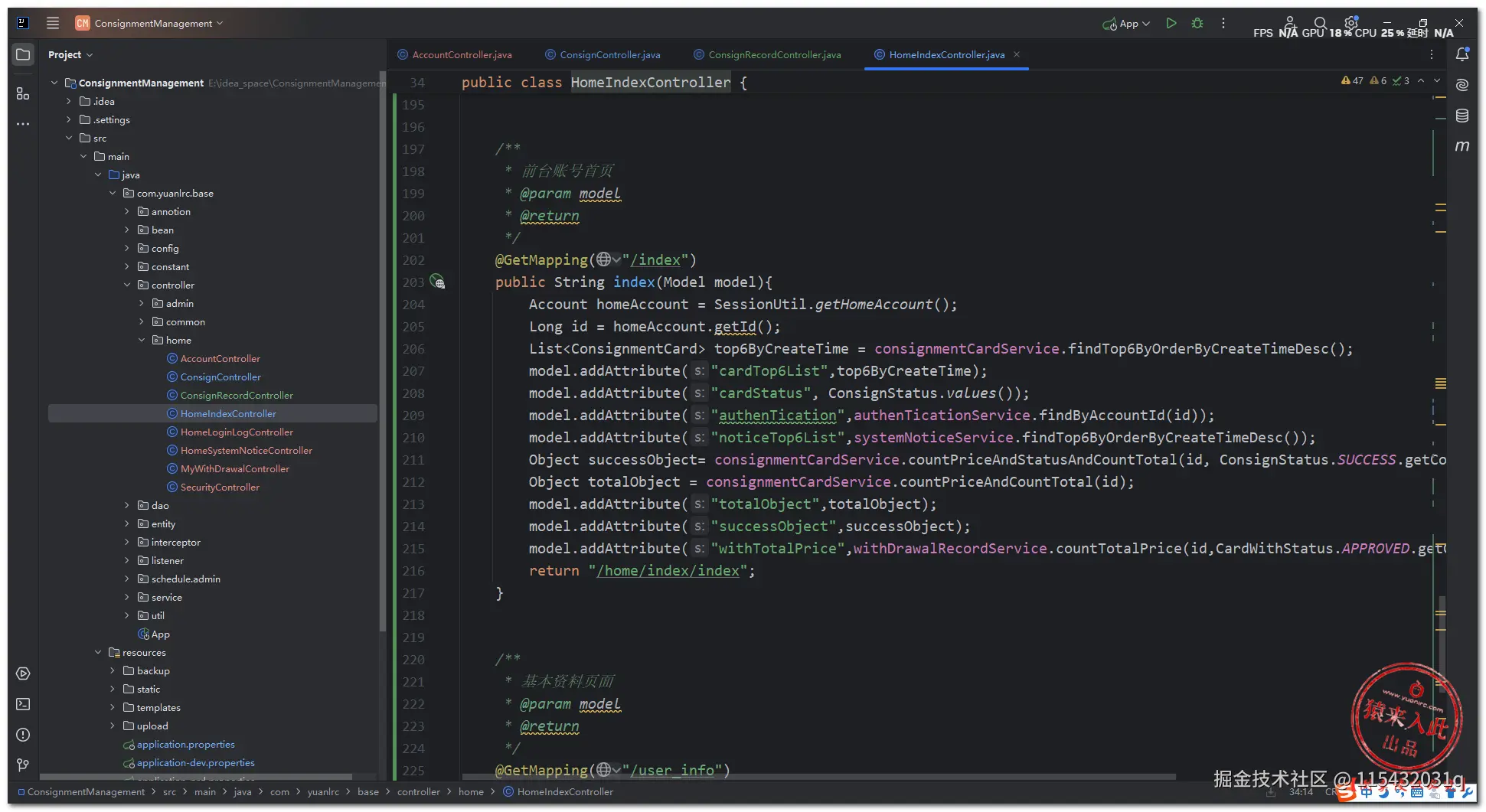Screen dimensions: 1486x812
Task: Switch to ConsignController.java tab
Action: 603,54
